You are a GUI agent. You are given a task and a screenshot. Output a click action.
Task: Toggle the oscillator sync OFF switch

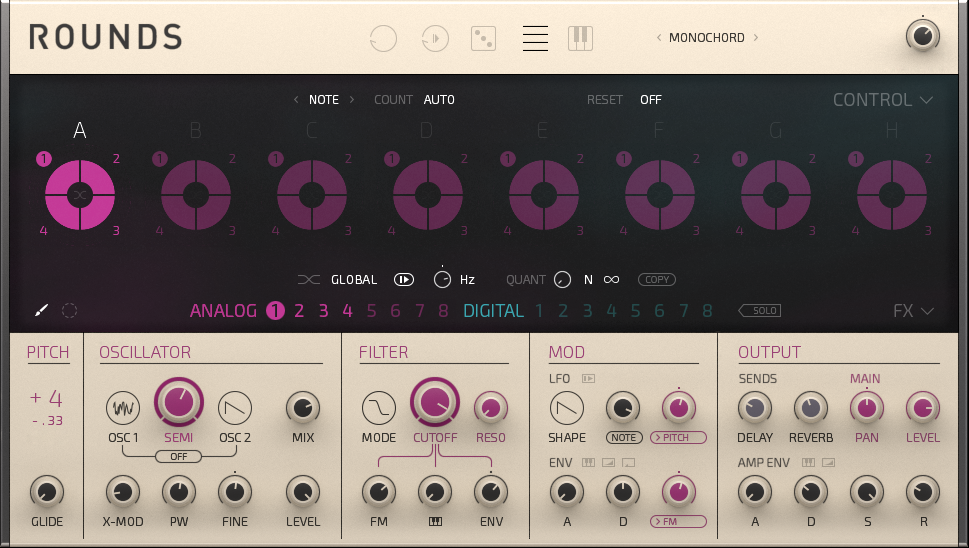(x=178, y=456)
